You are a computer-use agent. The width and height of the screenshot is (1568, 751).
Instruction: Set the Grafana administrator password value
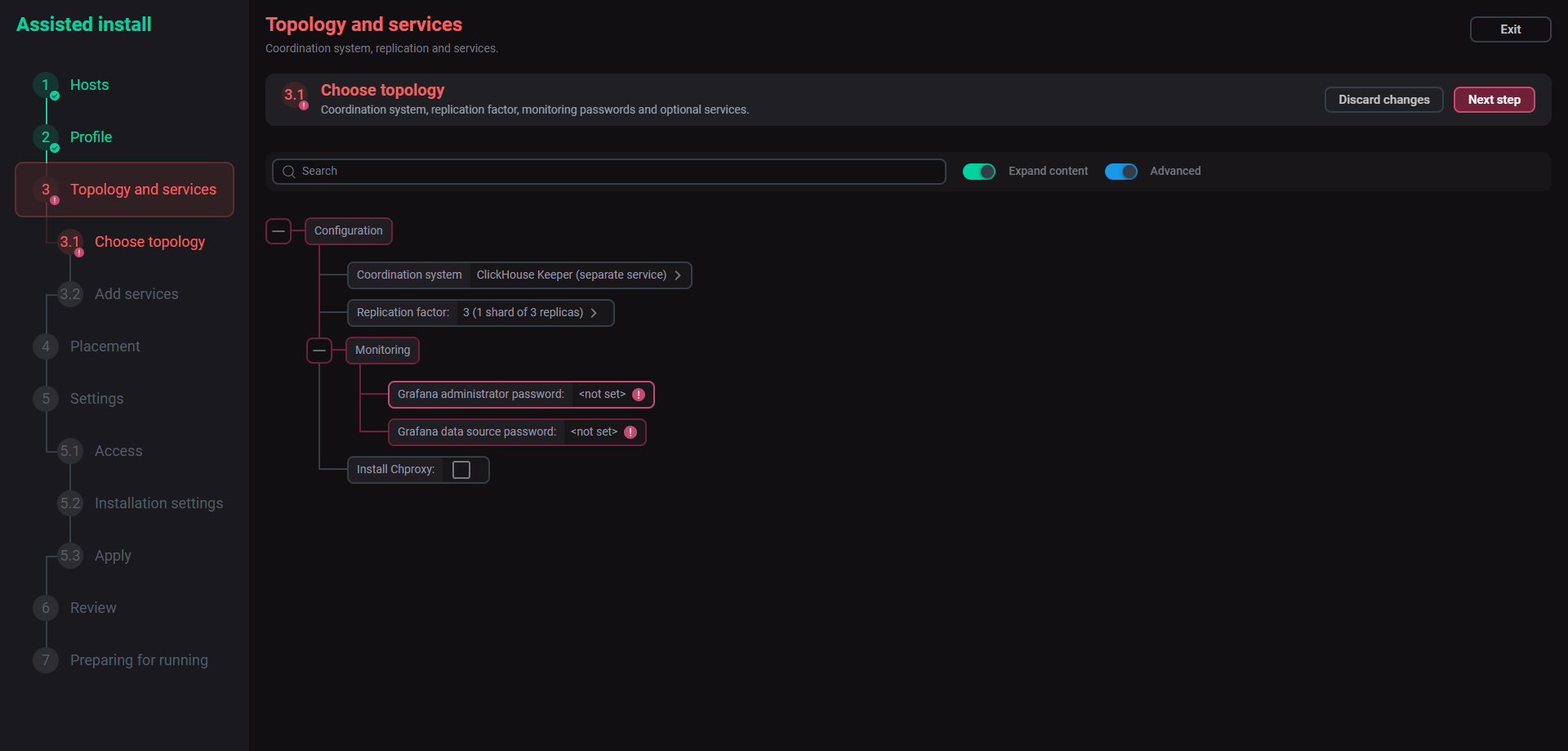pos(602,395)
